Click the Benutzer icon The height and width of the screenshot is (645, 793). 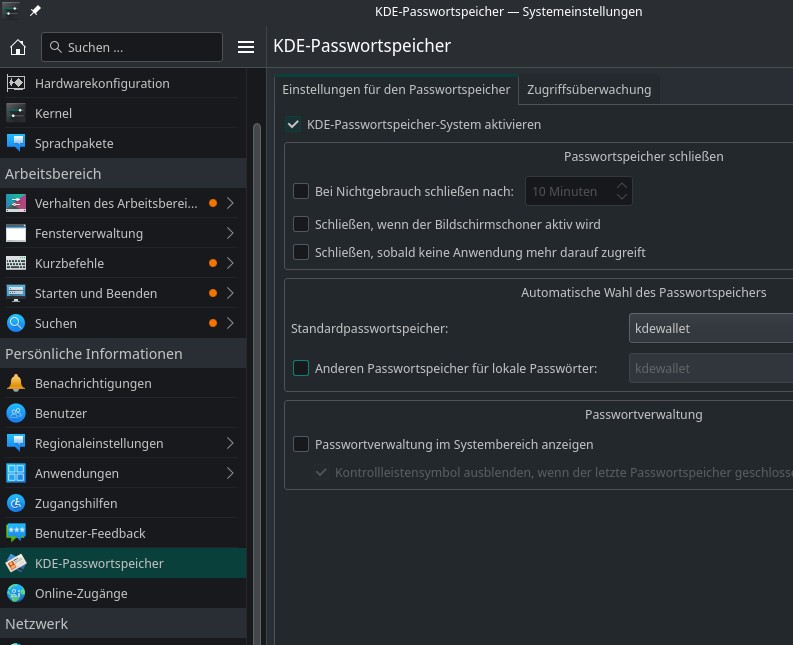point(16,413)
